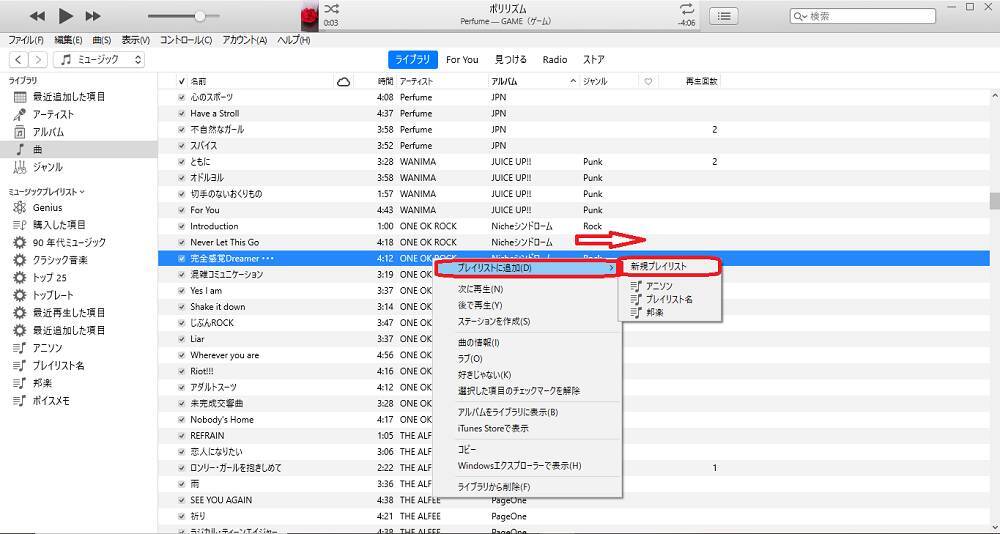The image size is (1000, 534).
Task: Navigate back with the left arrow button
Action: coord(18,60)
